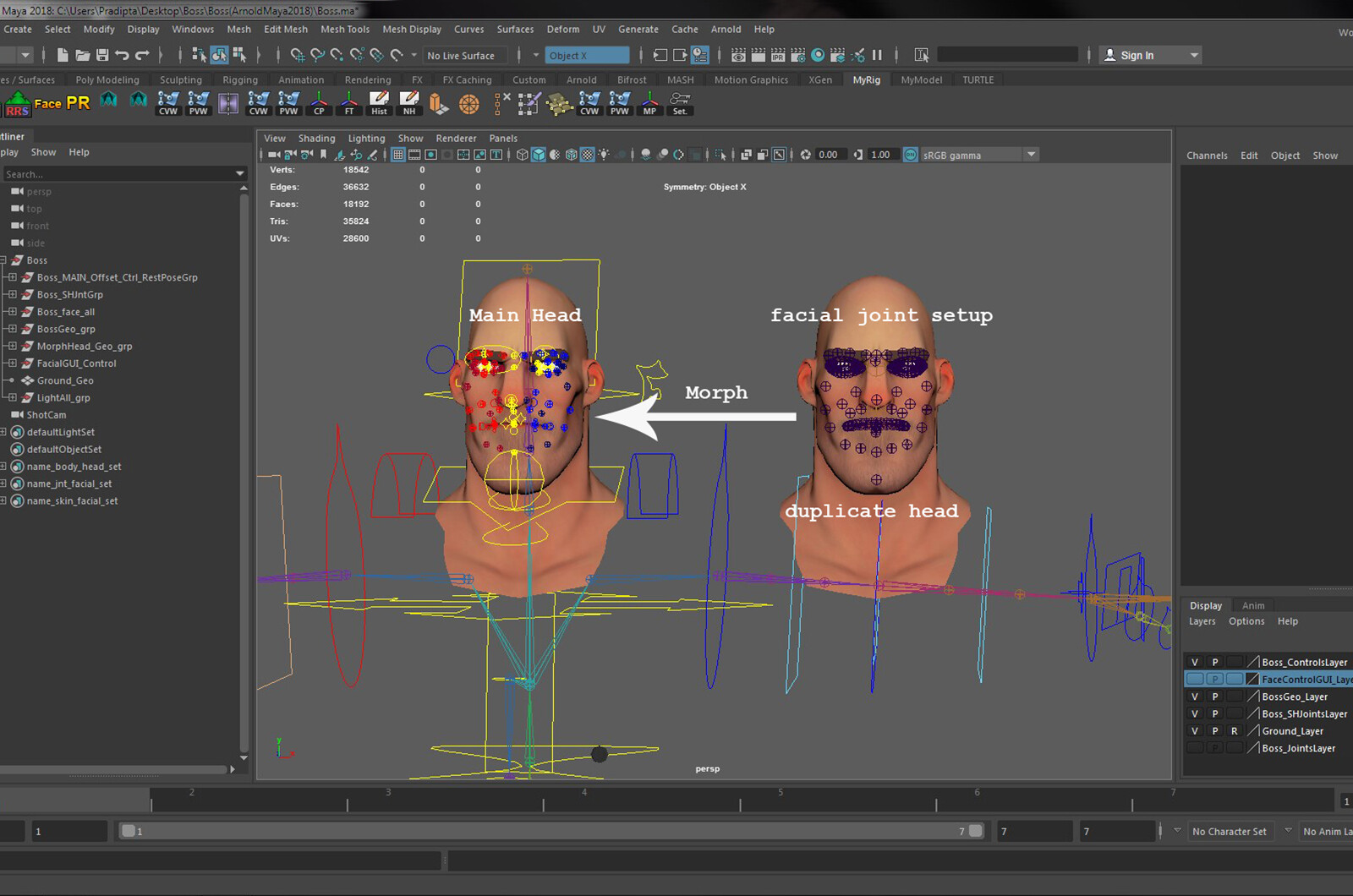Enable visibility on Boss_JointsLayer

1194,747
